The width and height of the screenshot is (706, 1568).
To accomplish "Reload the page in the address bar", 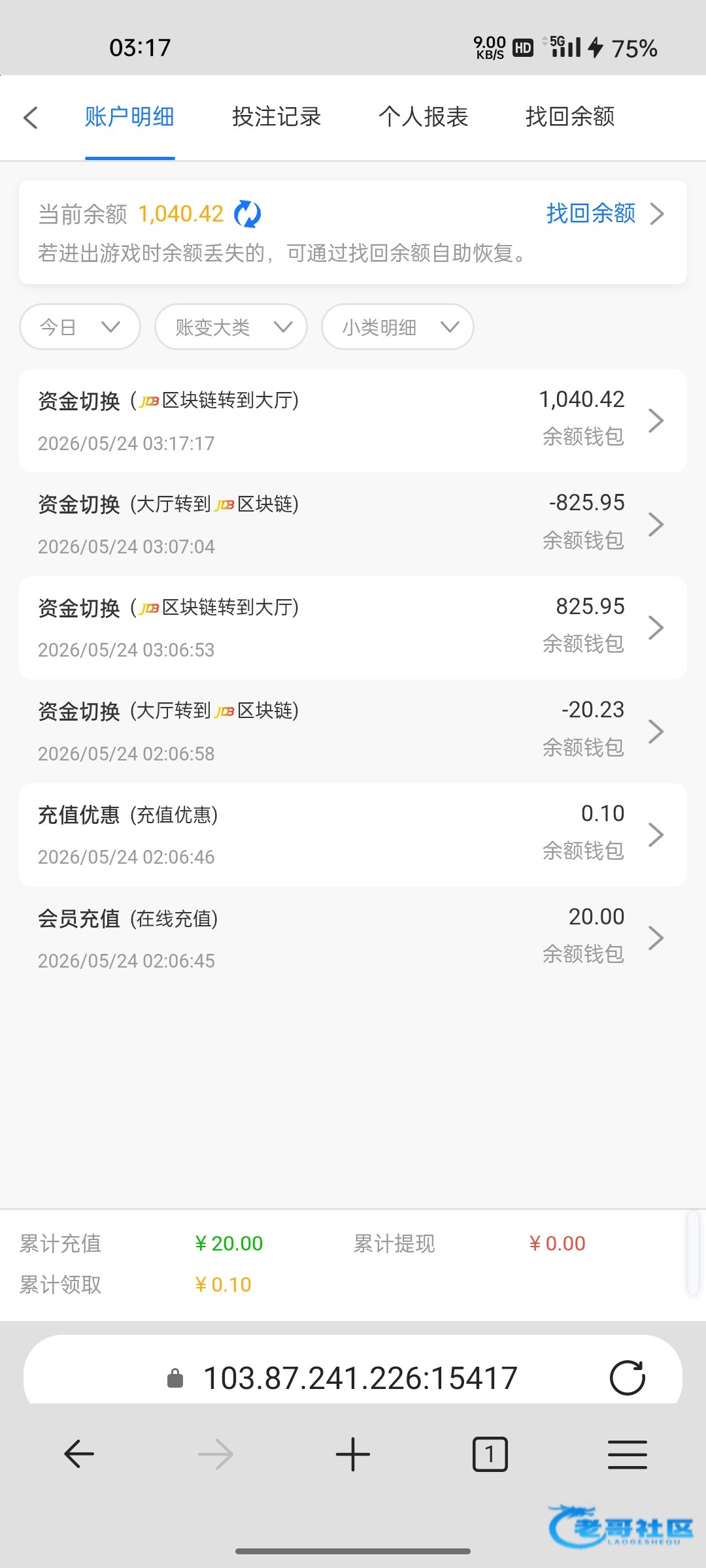I will pos(627,1378).
